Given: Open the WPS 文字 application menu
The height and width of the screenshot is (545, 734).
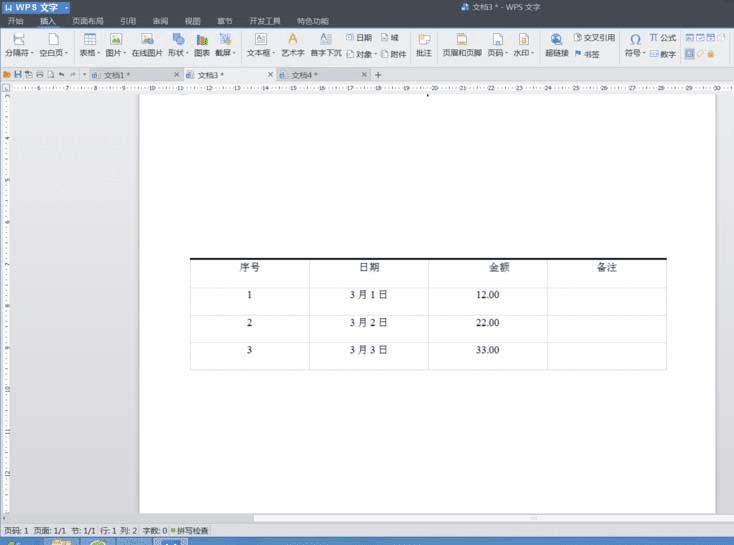Looking at the screenshot, I should click(x=36, y=7).
